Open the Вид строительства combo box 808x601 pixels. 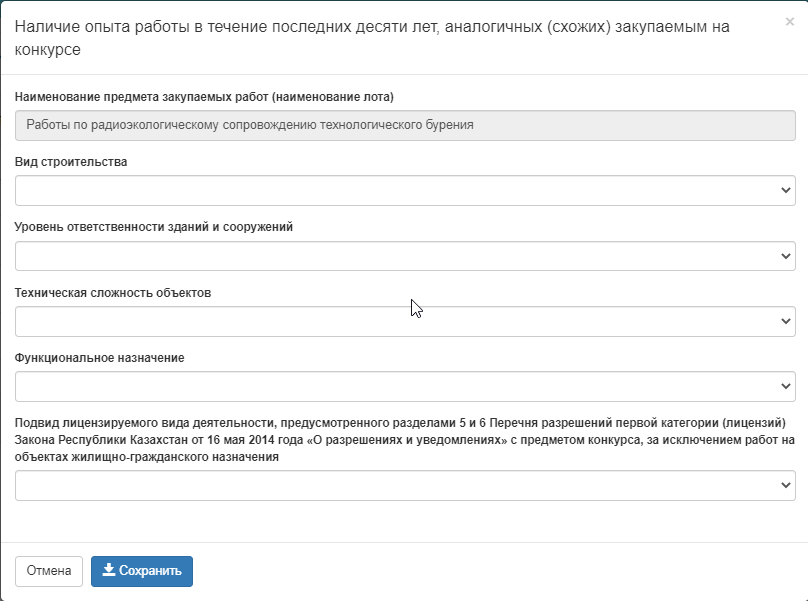point(405,190)
